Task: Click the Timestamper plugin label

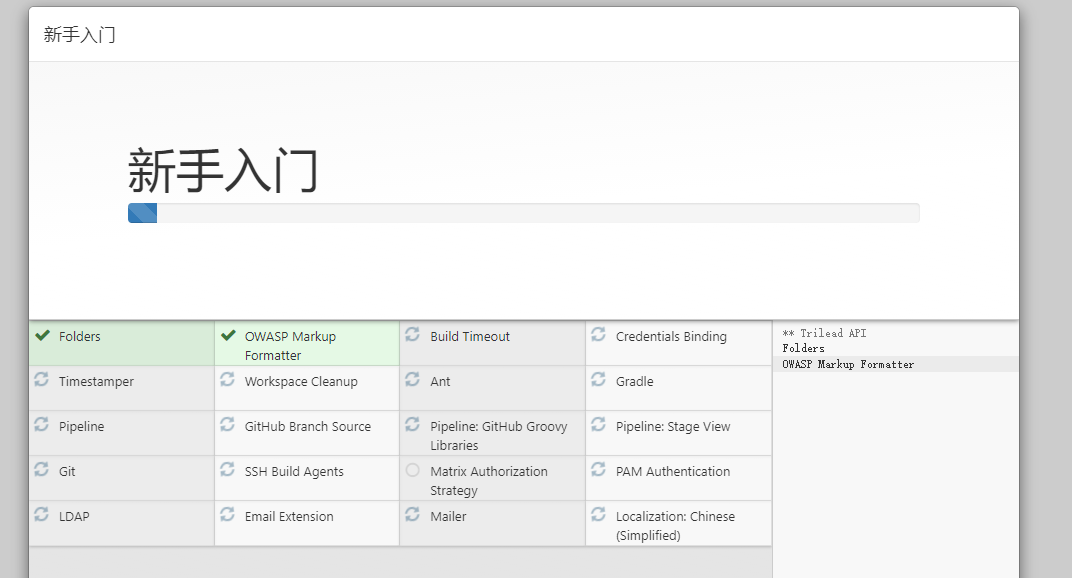Action: [x=96, y=382]
